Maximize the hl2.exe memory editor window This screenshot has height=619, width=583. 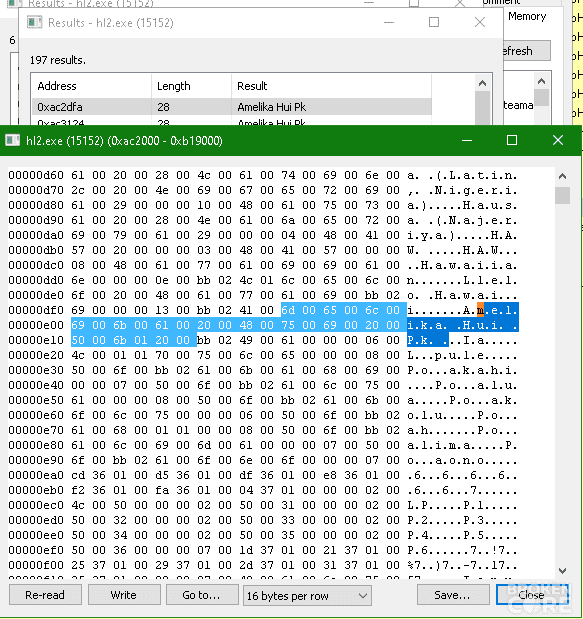coord(512,140)
